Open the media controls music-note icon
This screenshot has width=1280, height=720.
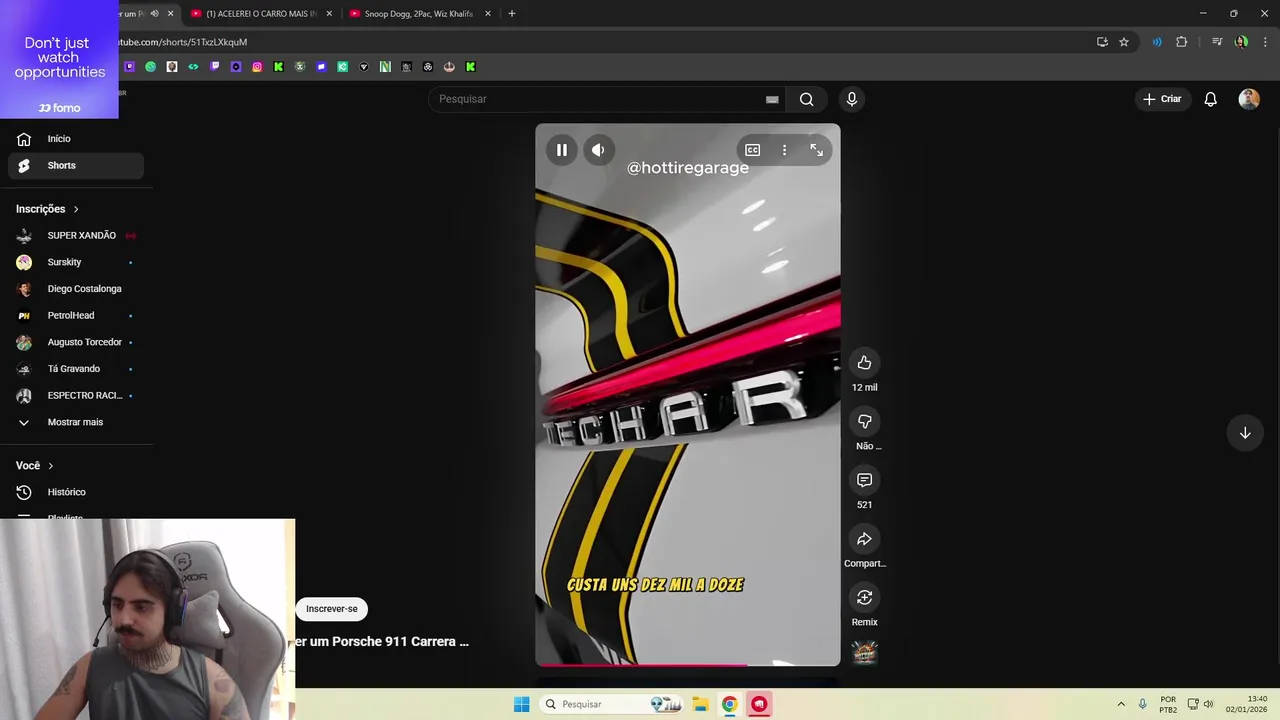tap(1217, 42)
